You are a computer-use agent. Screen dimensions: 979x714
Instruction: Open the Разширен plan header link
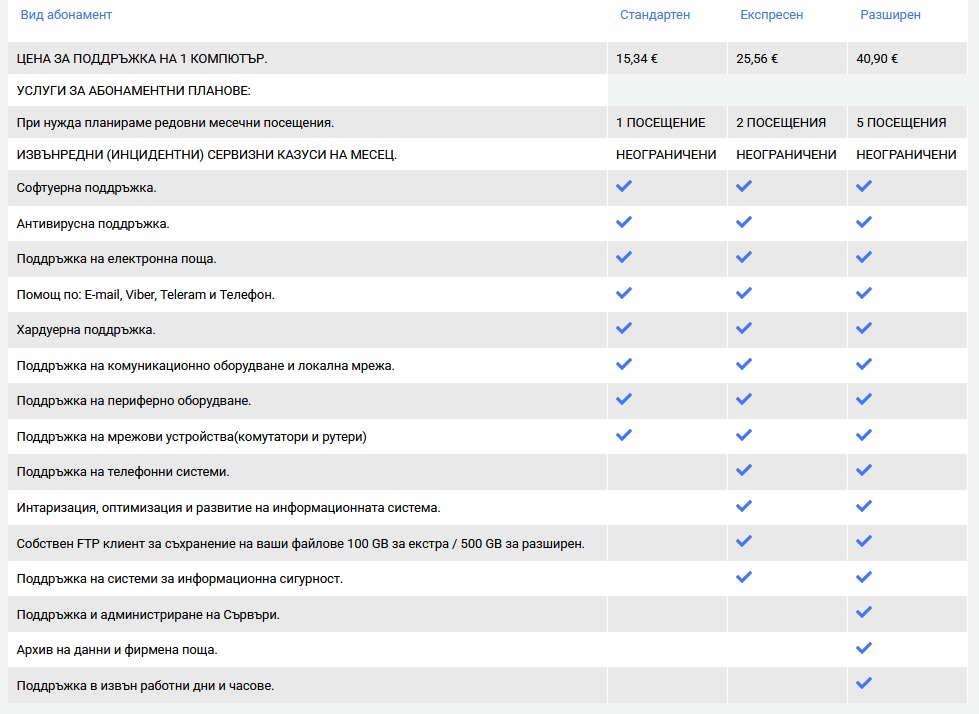coord(890,15)
